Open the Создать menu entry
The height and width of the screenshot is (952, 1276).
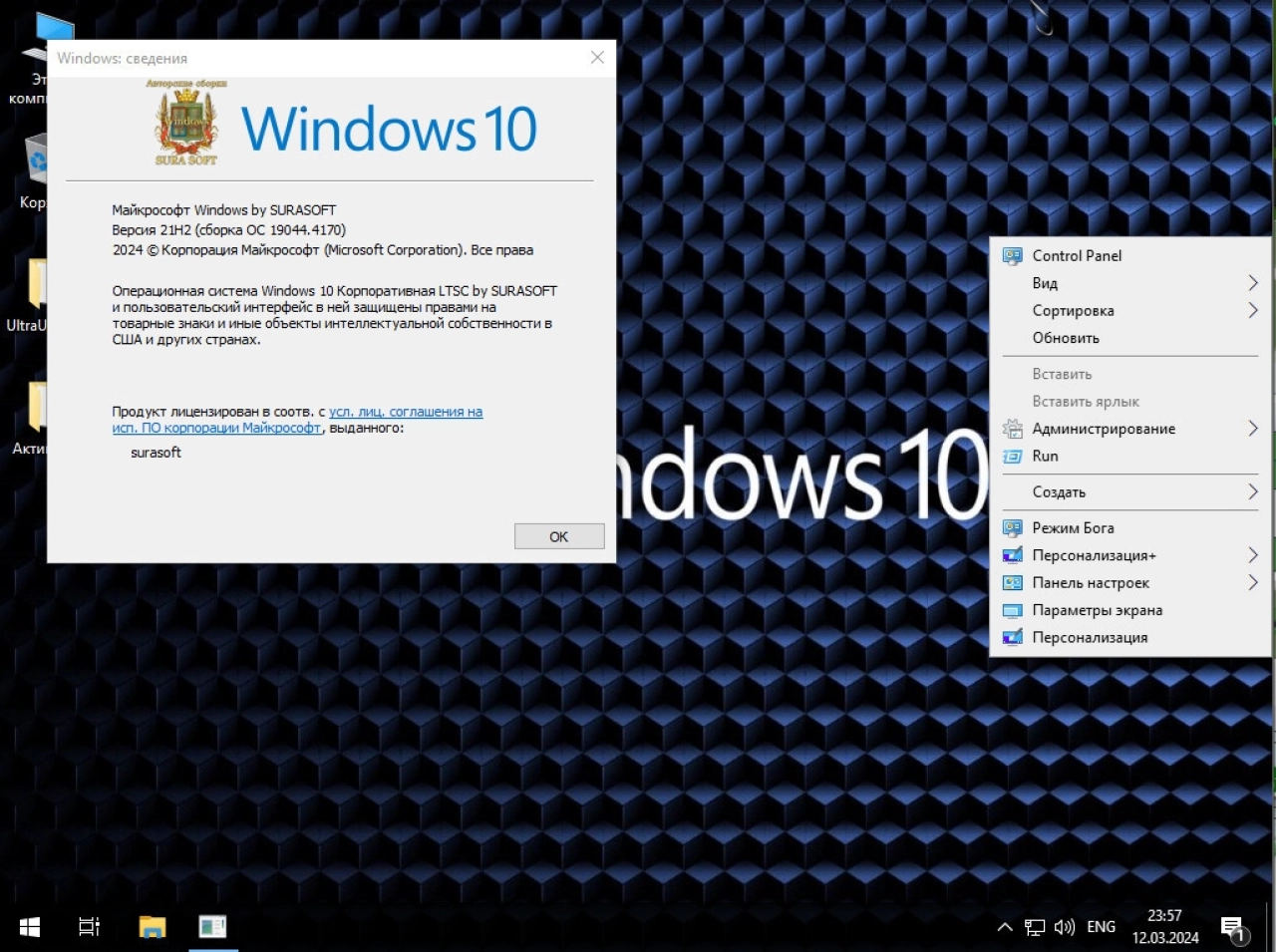coord(1130,491)
